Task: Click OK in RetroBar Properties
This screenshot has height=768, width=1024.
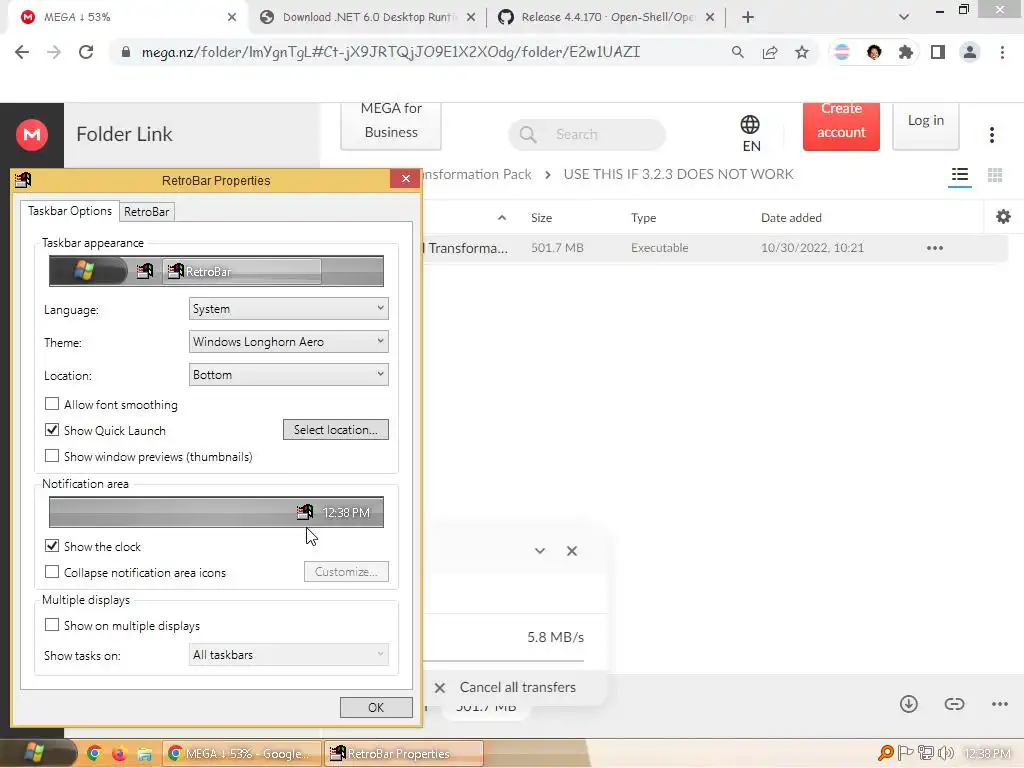Action: click(376, 707)
